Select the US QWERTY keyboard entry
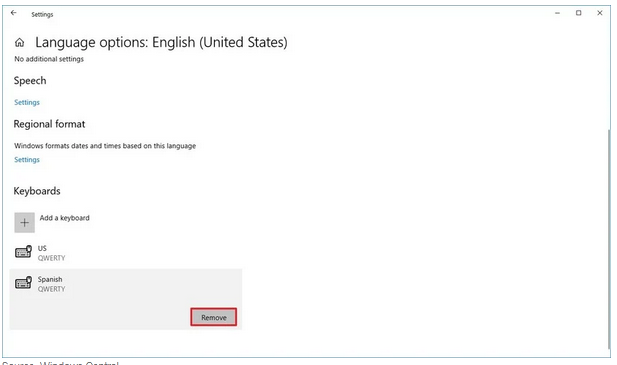This screenshot has height=365, width=617. click(x=126, y=253)
